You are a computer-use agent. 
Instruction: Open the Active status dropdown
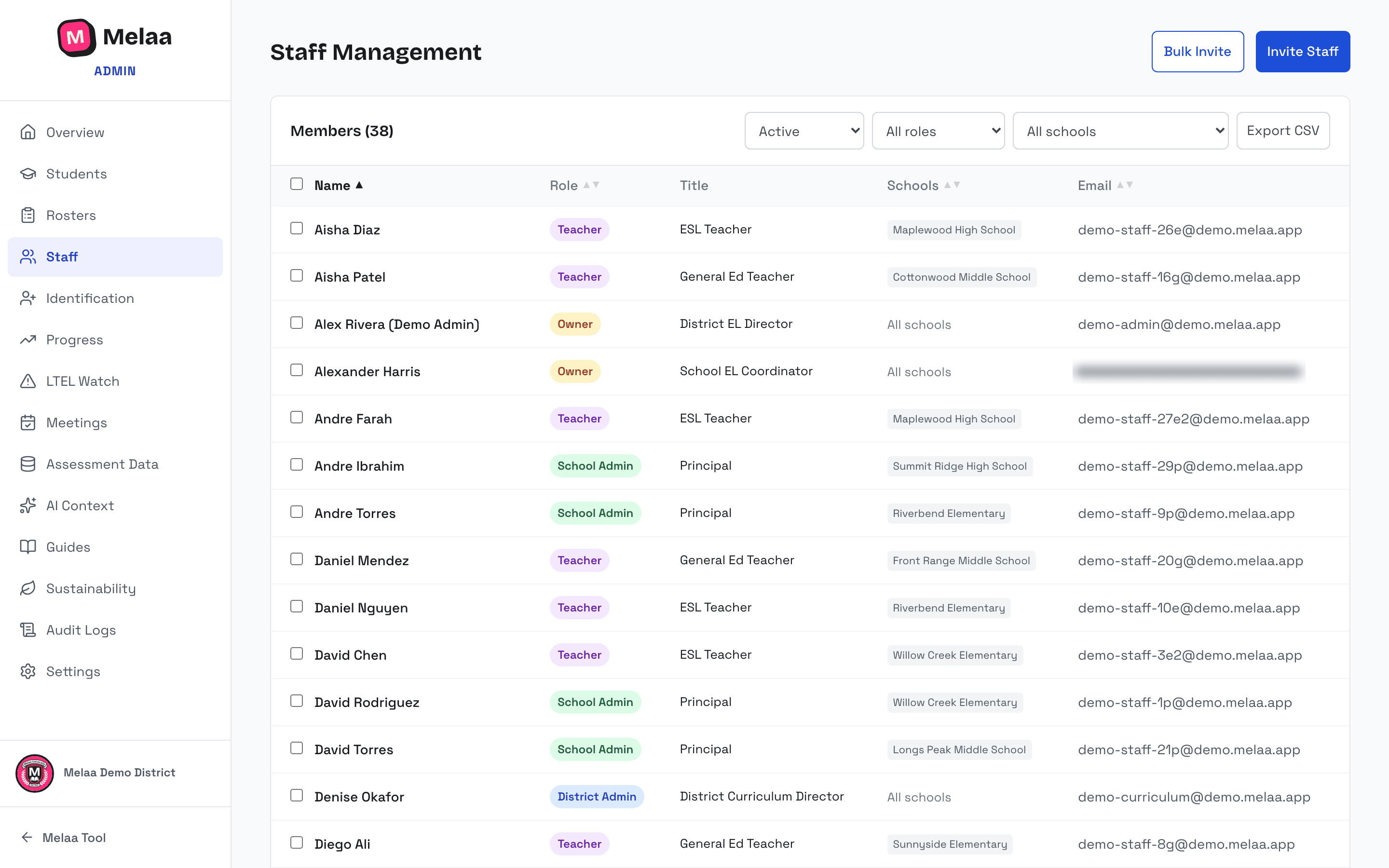tap(804, 131)
